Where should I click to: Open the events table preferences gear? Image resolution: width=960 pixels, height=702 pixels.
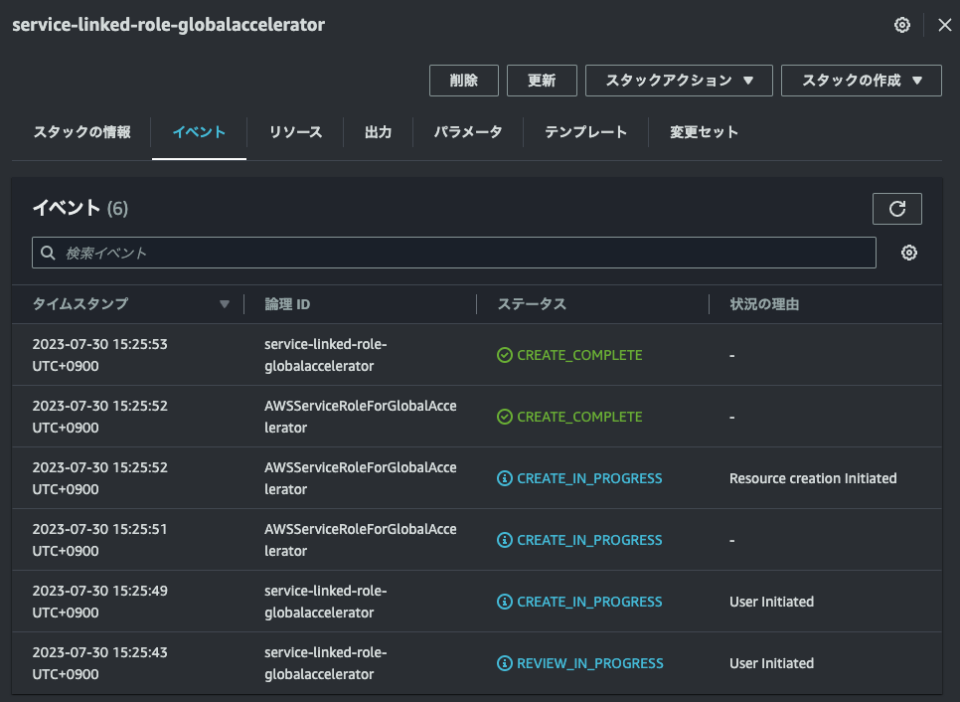(908, 253)
